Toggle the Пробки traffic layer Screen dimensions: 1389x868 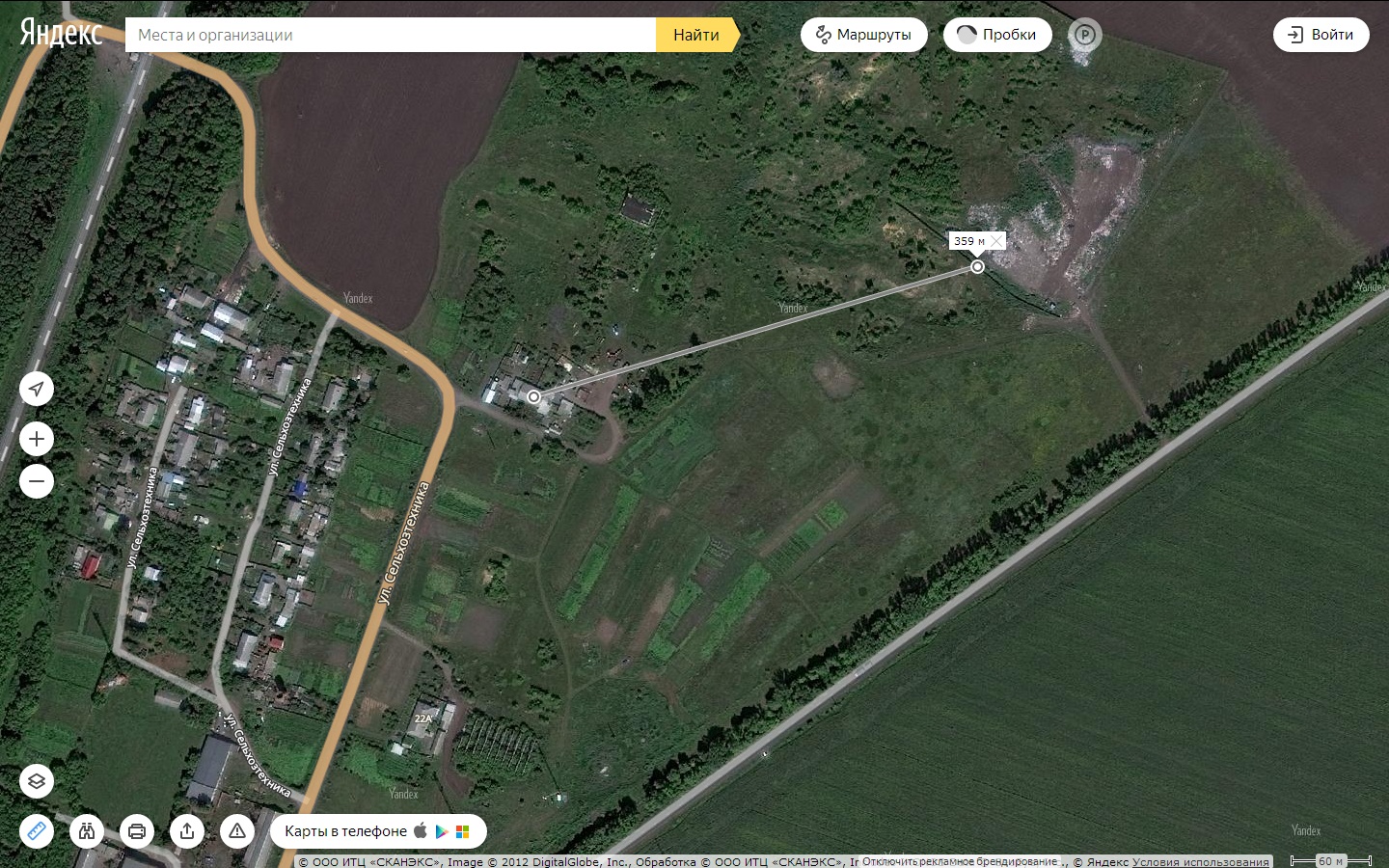coord(997,35)
